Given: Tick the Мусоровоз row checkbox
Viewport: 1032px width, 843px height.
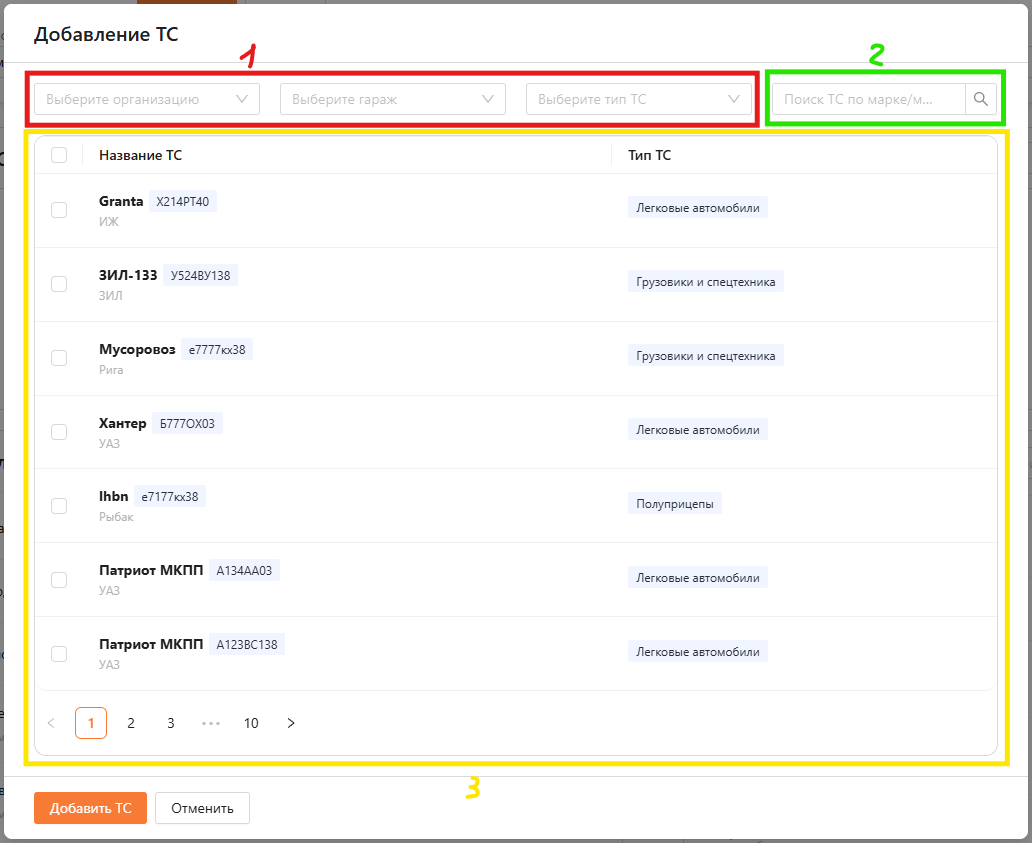Looking at the screenshot, I should click(59, 358).
